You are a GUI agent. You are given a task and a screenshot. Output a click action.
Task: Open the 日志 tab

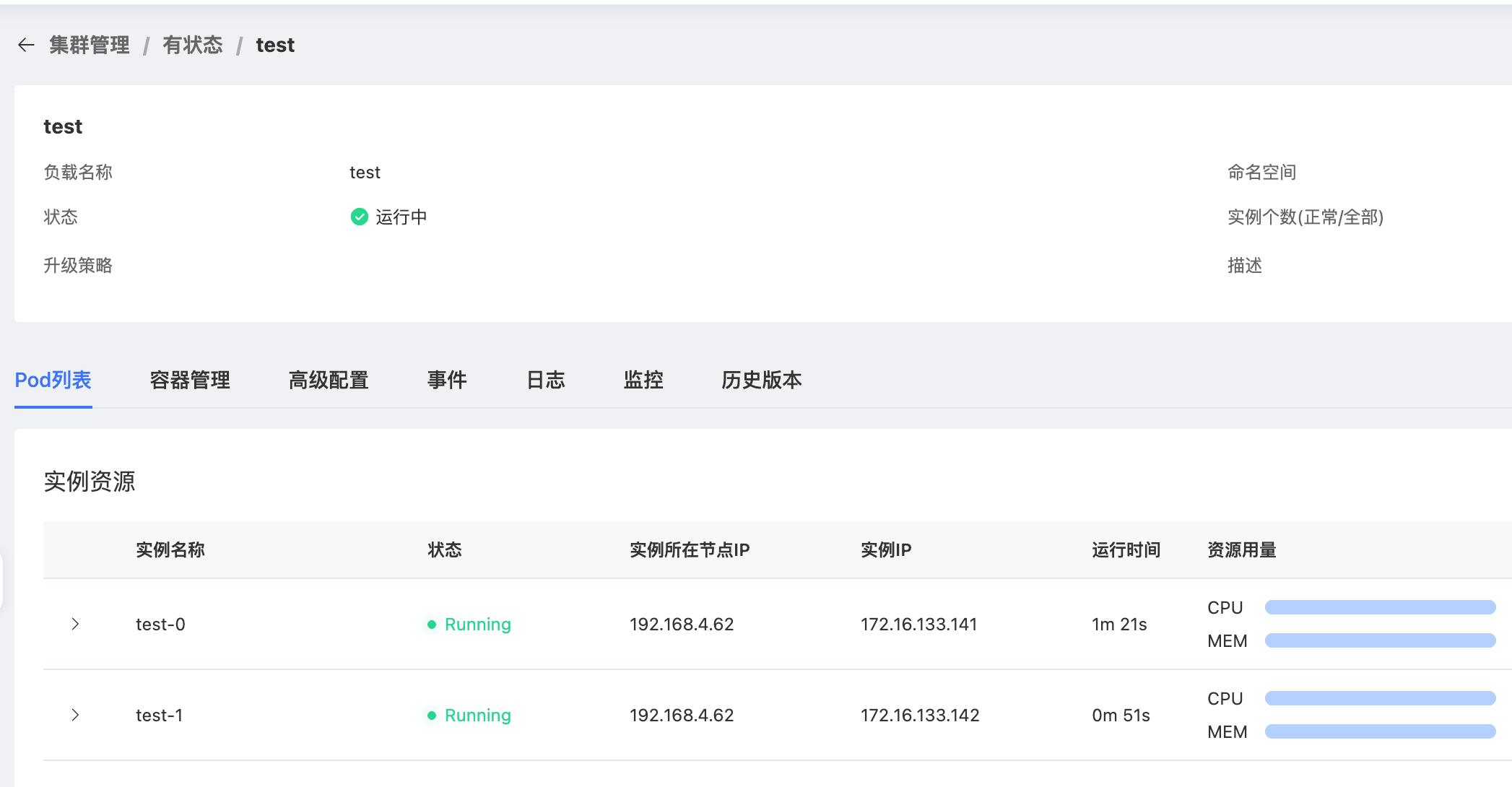pos(545,380)
